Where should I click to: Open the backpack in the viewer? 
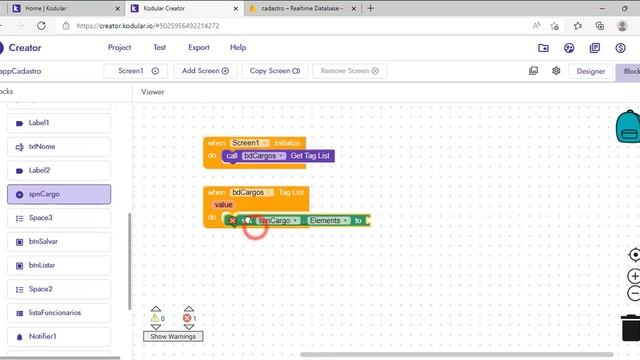click(x=628, y=126)
